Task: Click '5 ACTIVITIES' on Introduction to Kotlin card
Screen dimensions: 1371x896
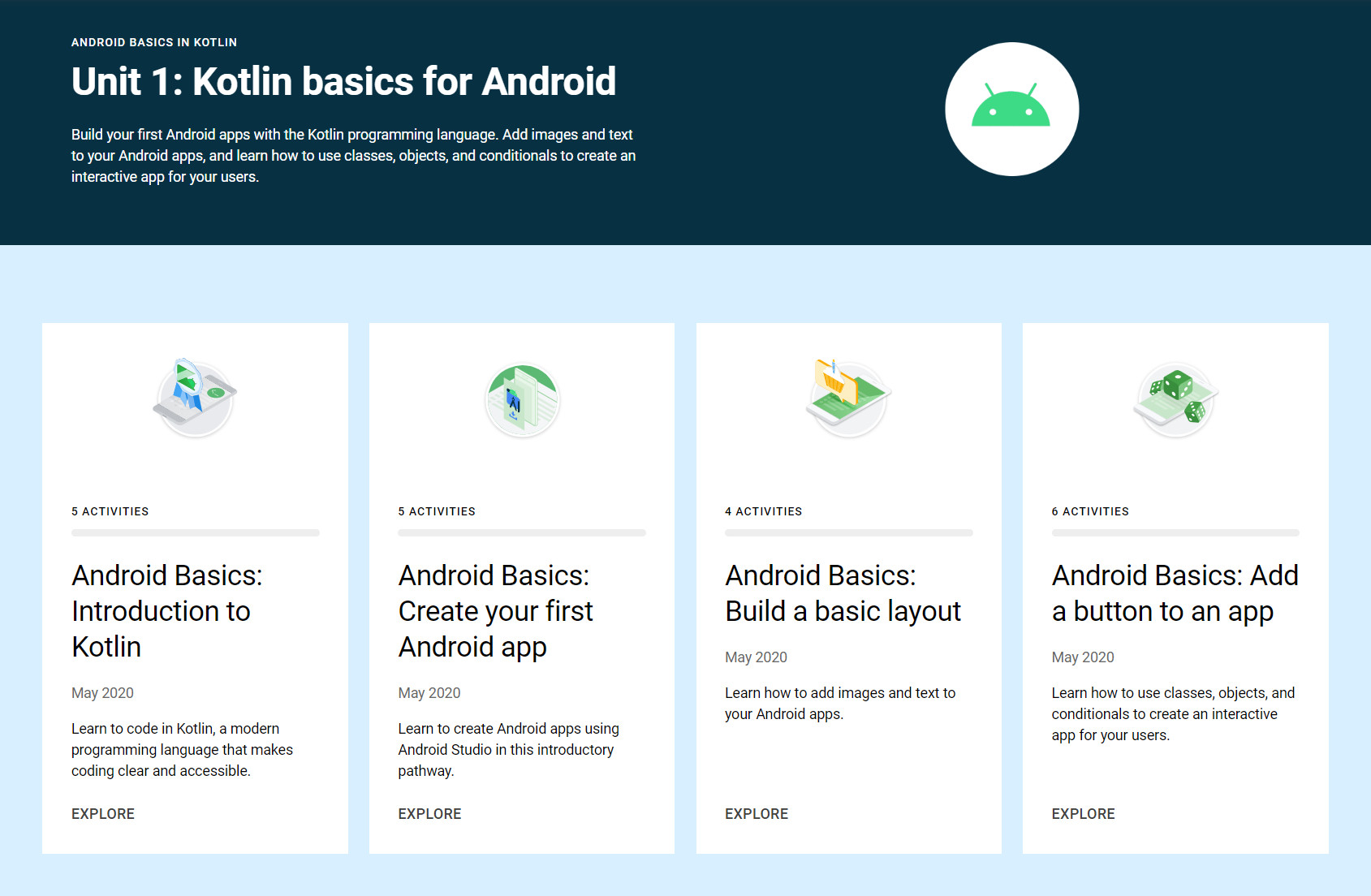Action: point(110,511)
